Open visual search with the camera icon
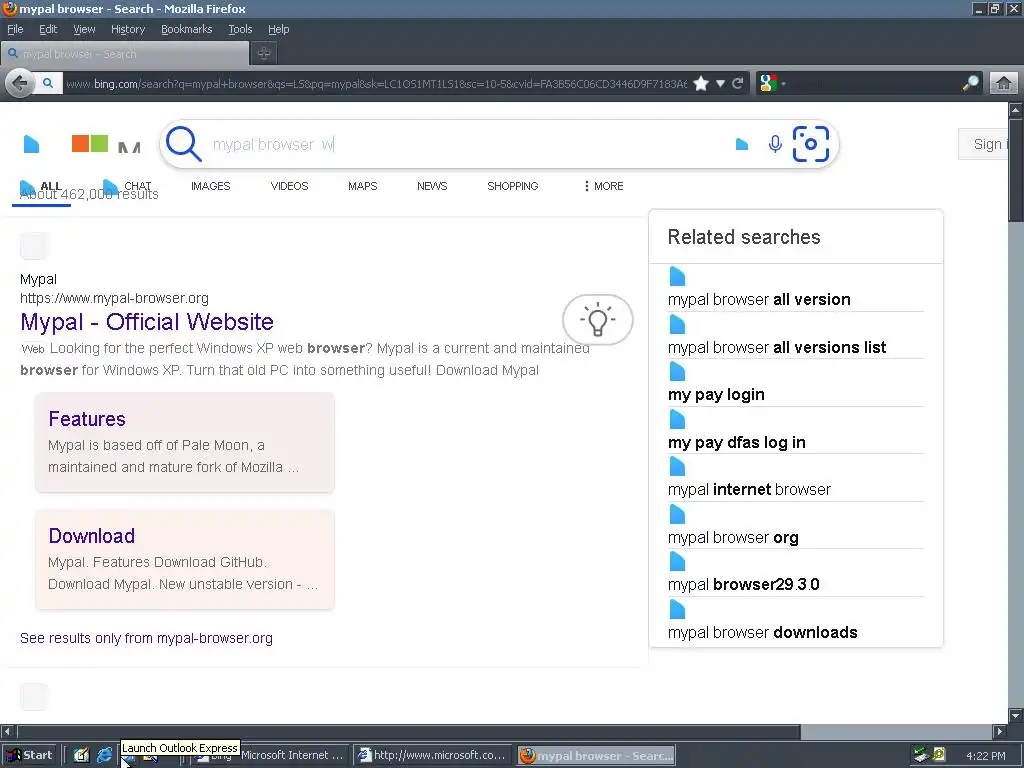 pyautogui.click(x=810, y=144)
